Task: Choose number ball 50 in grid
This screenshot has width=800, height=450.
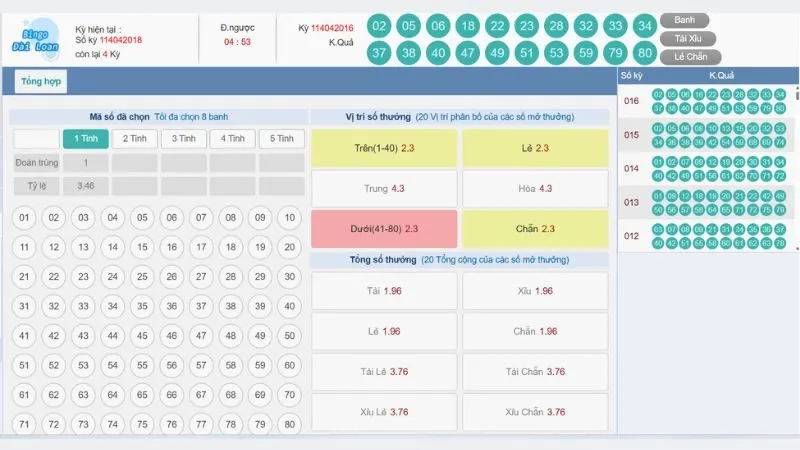Action: coord(289,336)
